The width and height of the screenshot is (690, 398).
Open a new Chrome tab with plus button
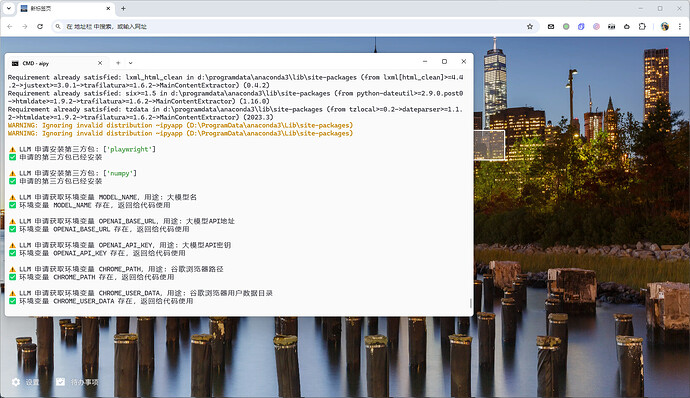(x=123, y=8)
